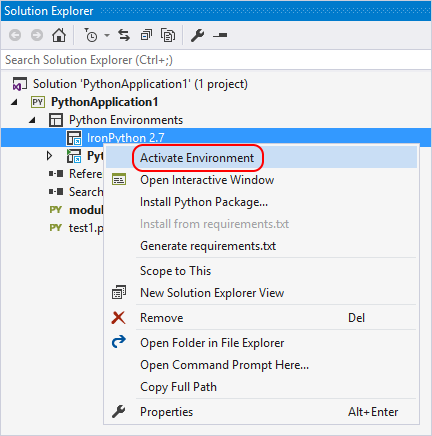Select the test1.py file

click(x=86, y=228)
